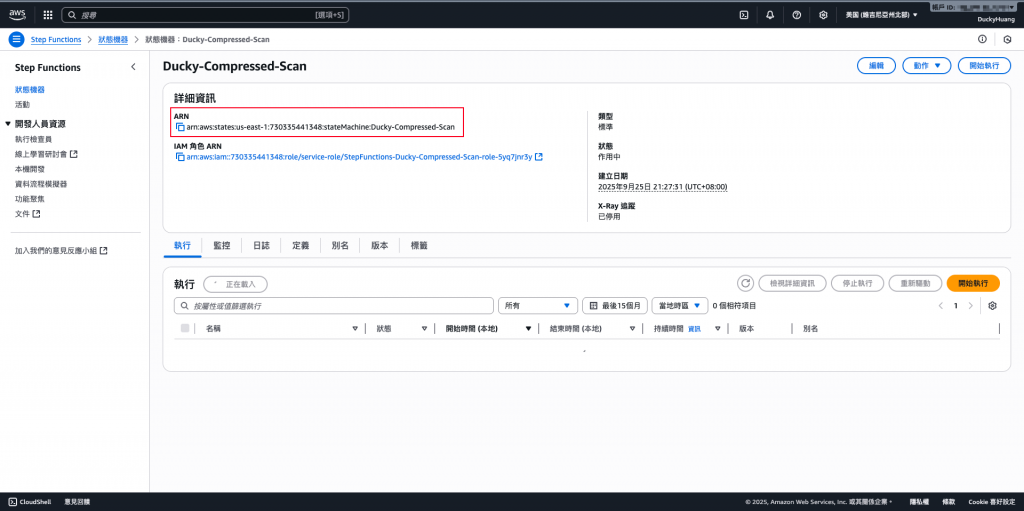Image resolution: width=1024 pixels, height=511 pixels.
Task: Switch to the 版本 tab
Action: tap(379, 246)
